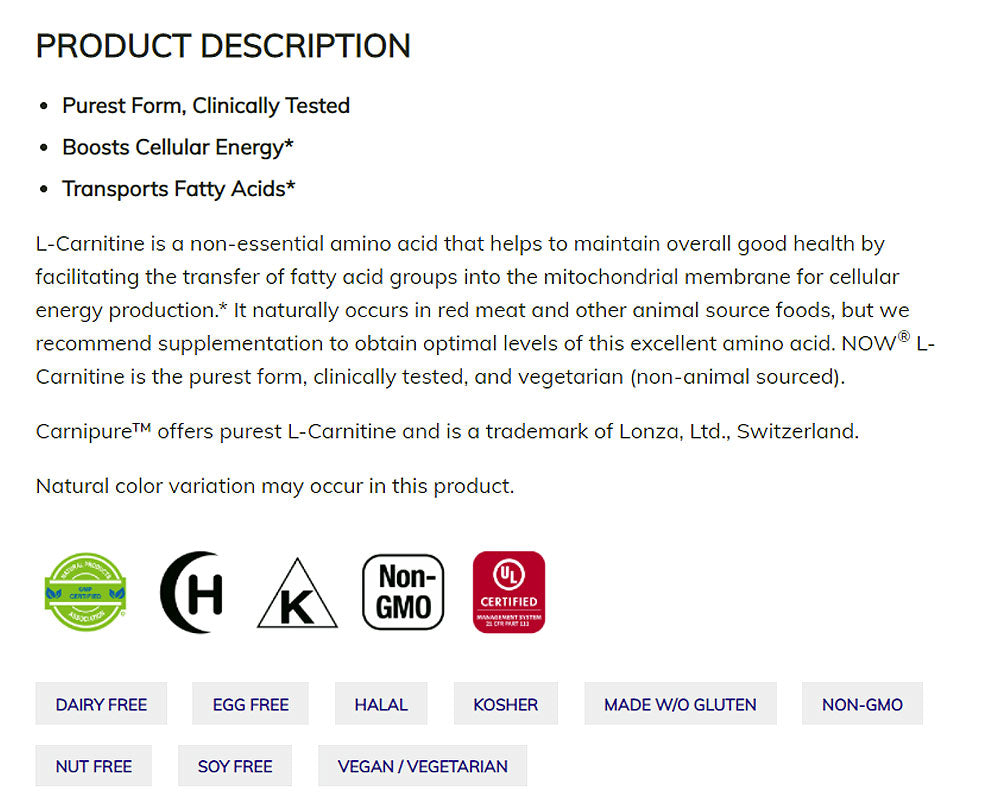Click the "Natural color variation" note
This screenshot has height=809, width=1000.
pos(275,486)
